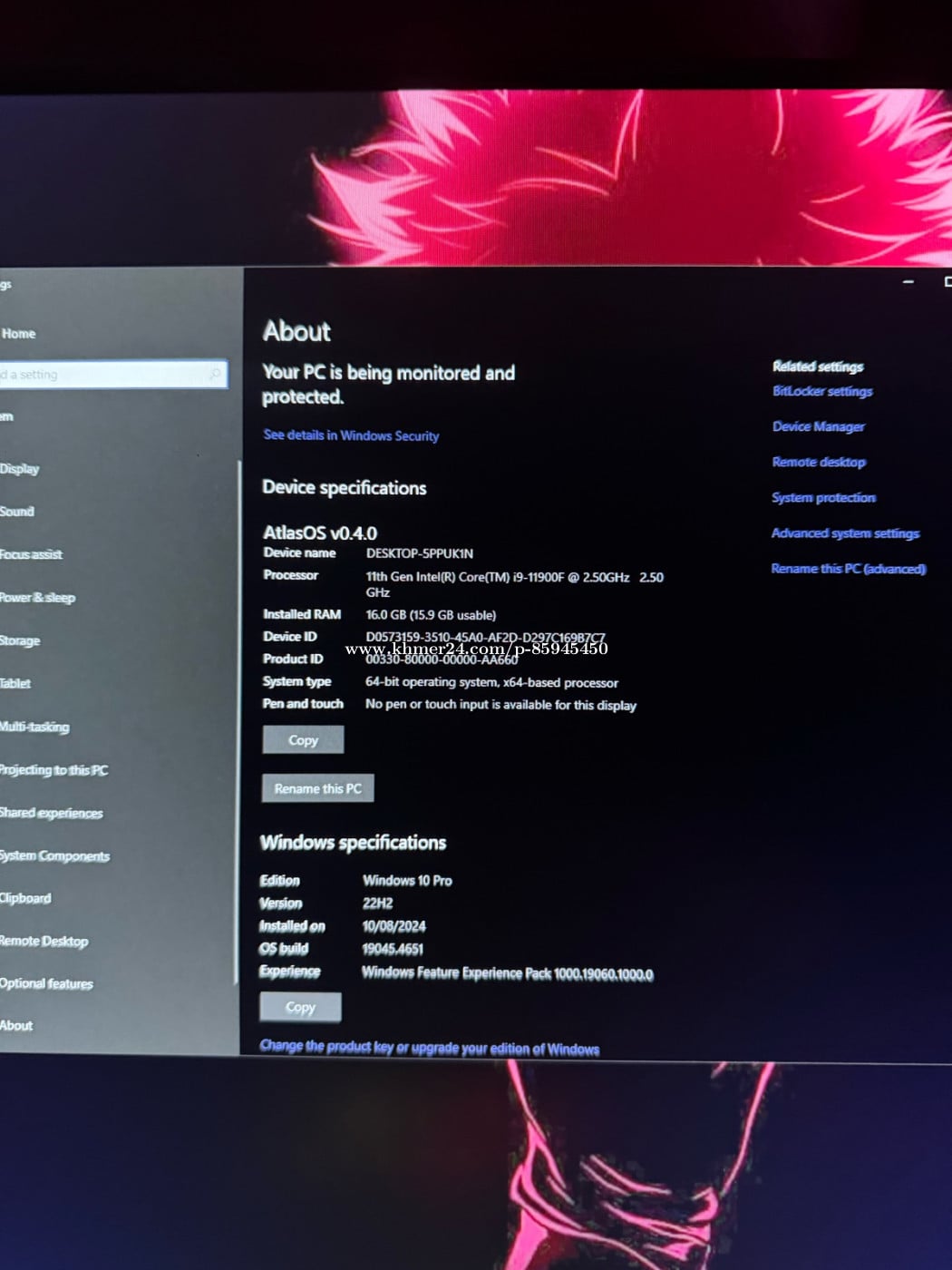
Task: Open Clipboard settings in sidebar
Action: pyautogui.click(x=26, y=898)
